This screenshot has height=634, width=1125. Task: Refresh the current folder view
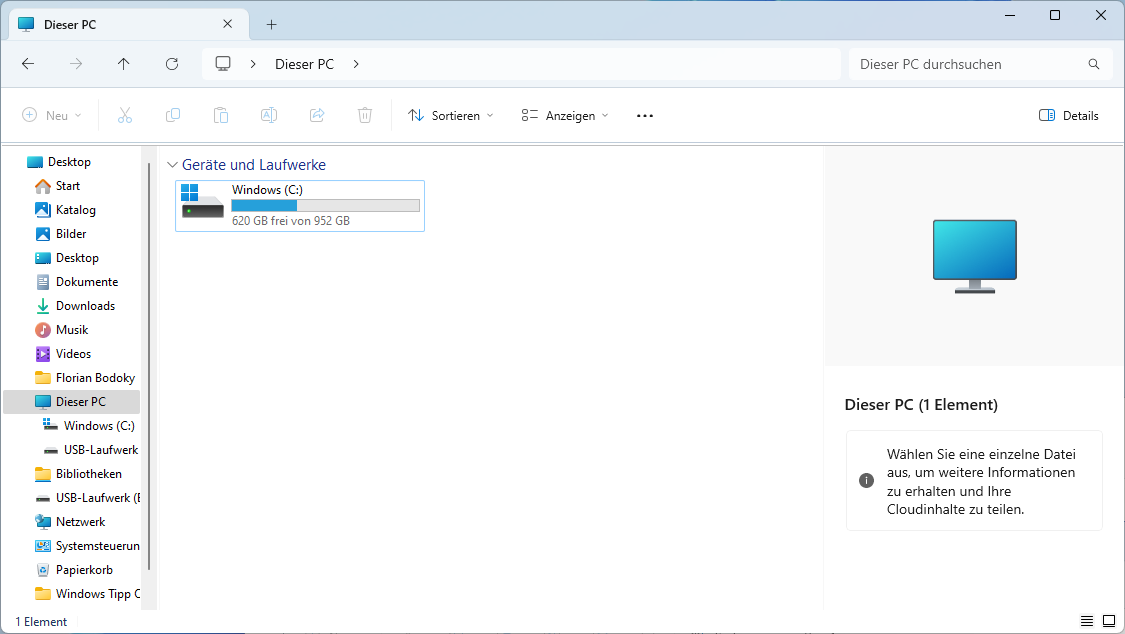tap(172, 64)
